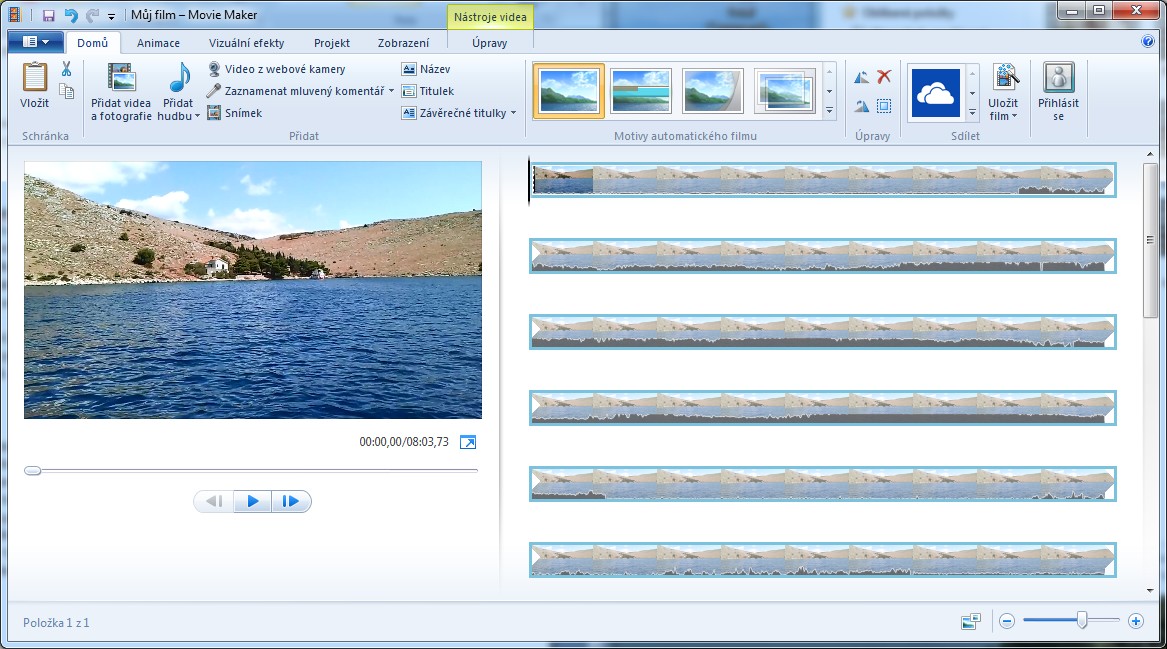Switch to the Zobrazení tab
This screenshot has width=1167, height=649.
(x=403, y=42)
